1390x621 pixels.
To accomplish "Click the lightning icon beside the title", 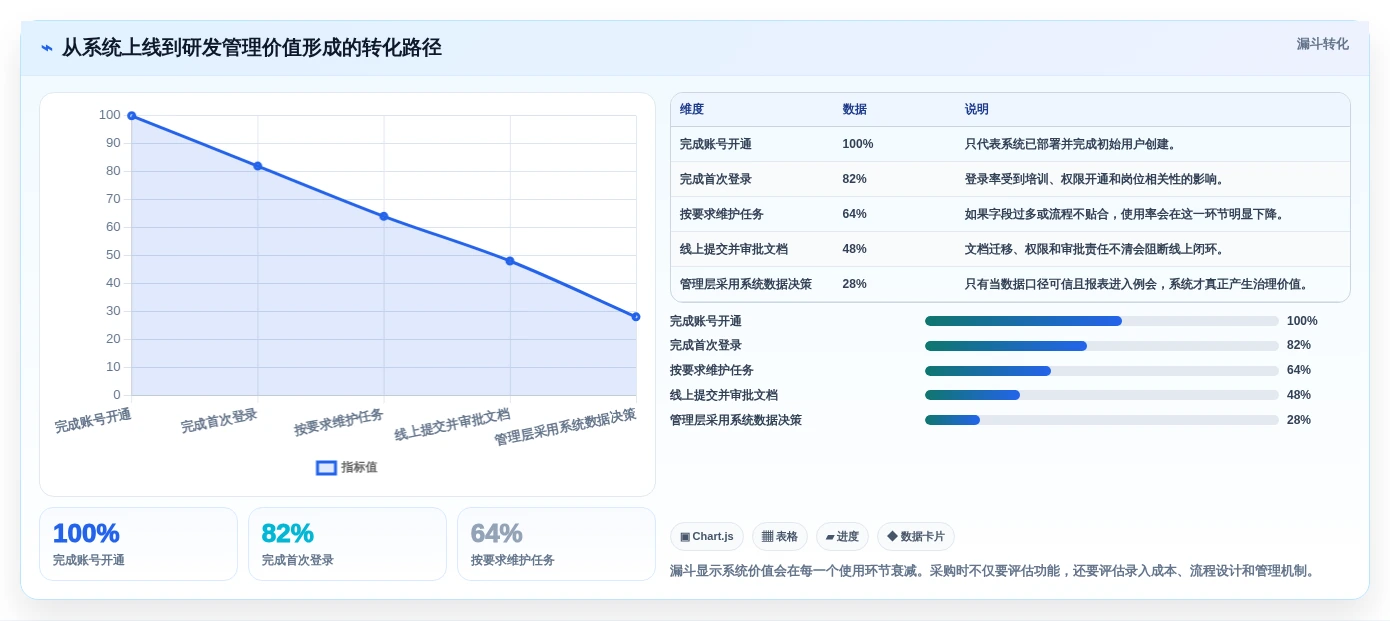I will pyautogui.click(x=47, y=48).
